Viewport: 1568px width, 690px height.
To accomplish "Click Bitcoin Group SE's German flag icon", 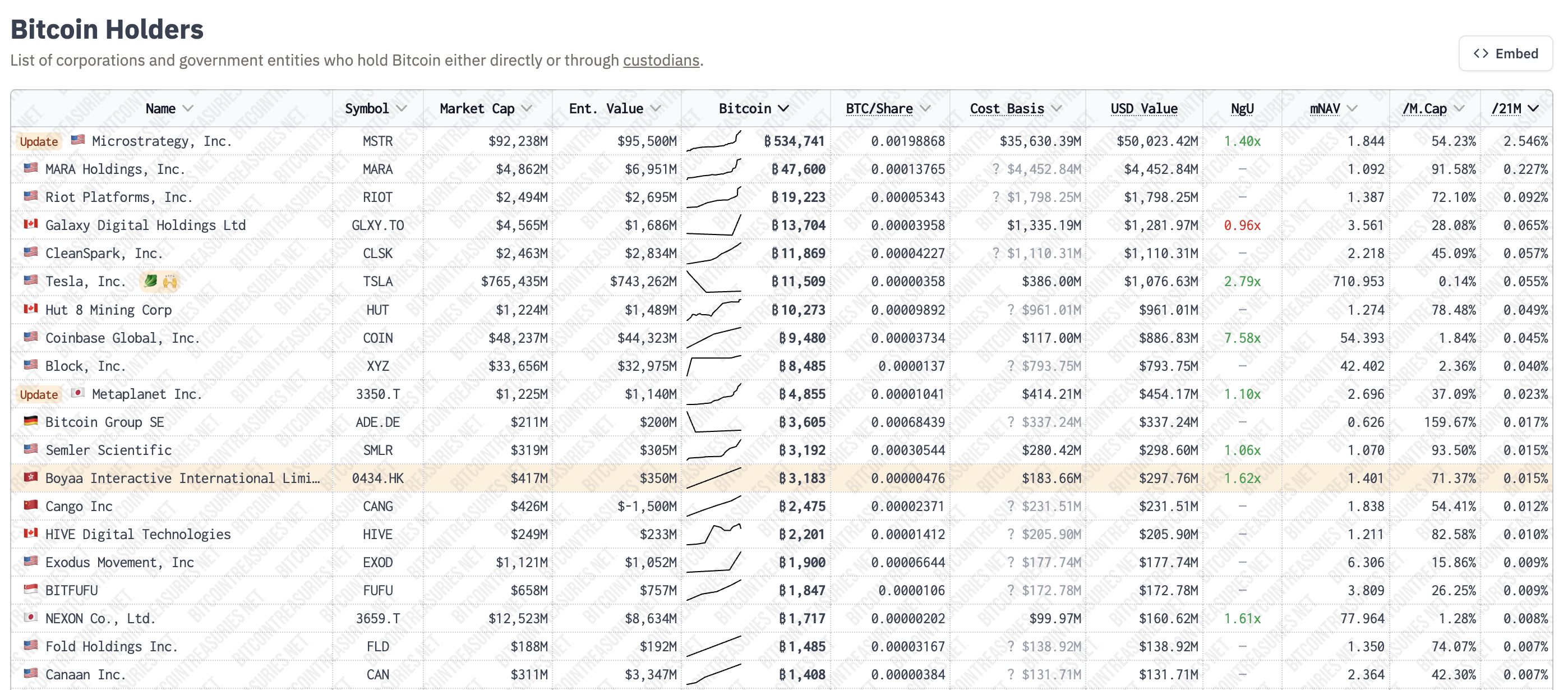I will tap(30, 421).
